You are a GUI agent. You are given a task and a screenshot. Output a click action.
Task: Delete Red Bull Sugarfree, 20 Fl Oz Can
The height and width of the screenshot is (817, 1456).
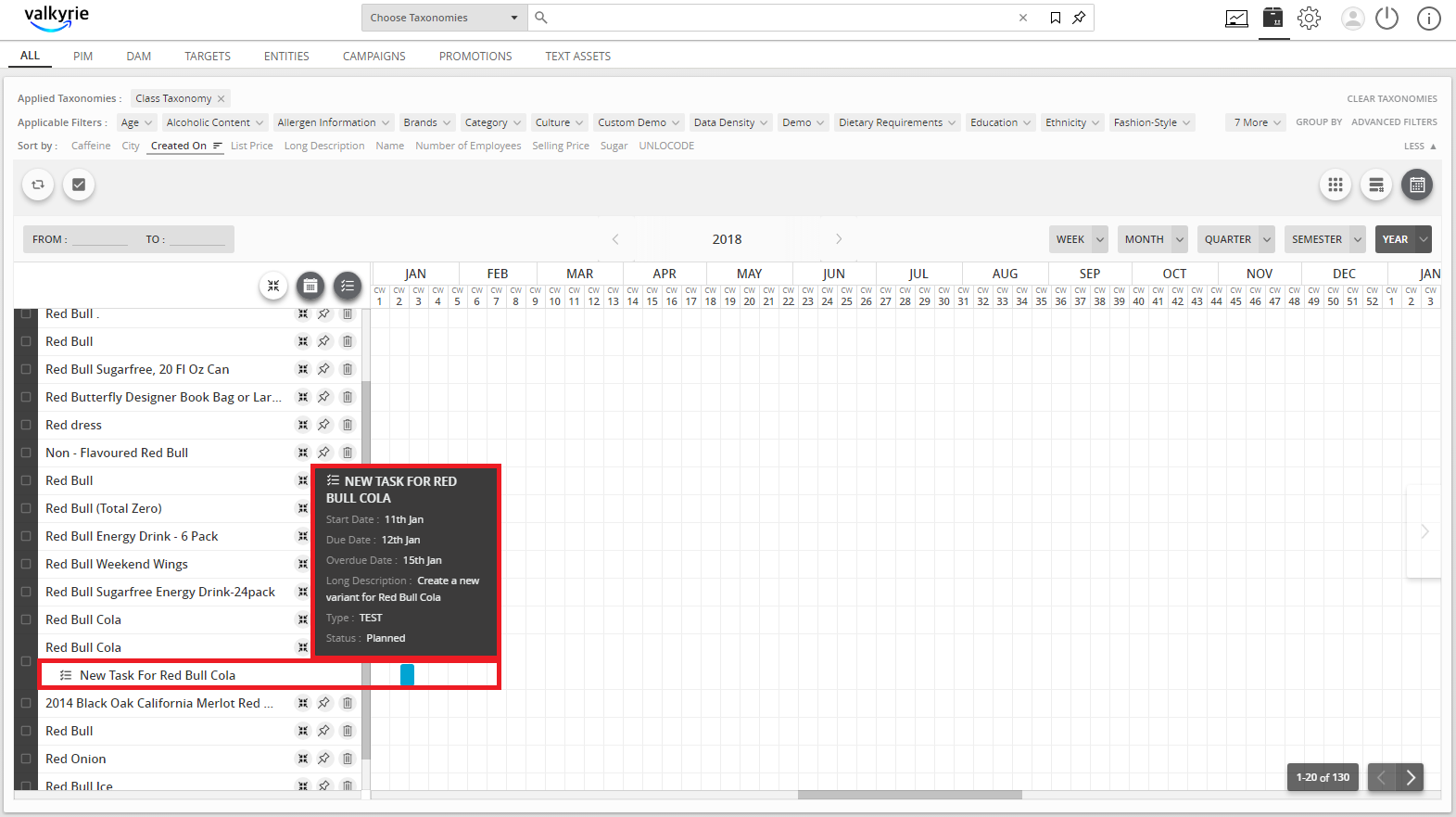pyautogui.click(x=348, y=369)
